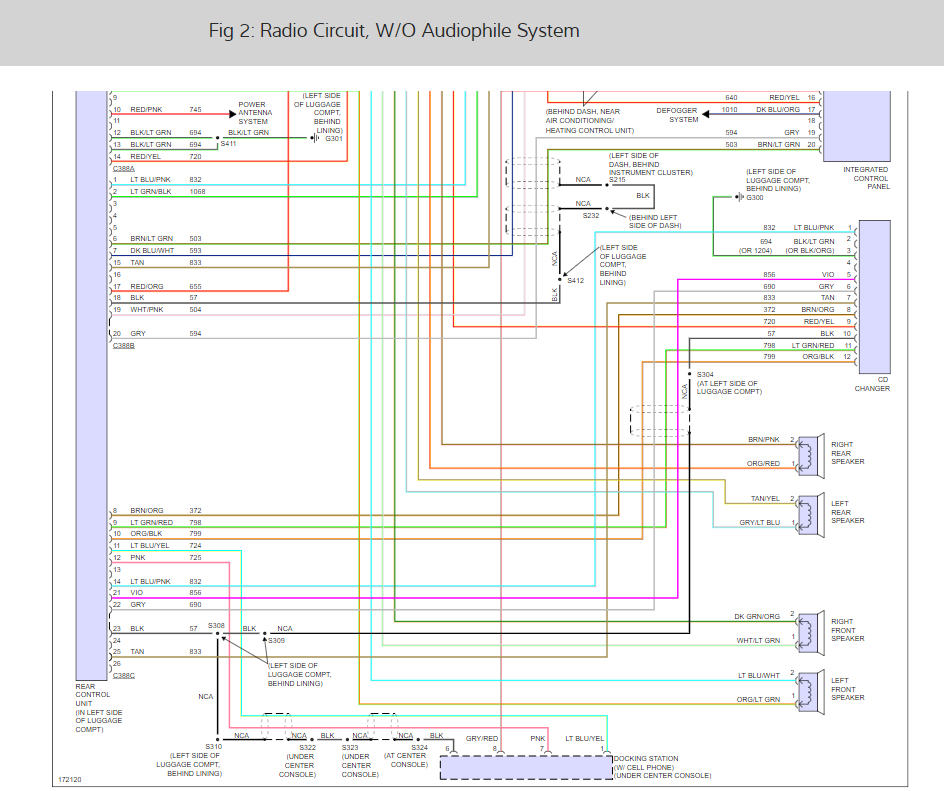Click the S411 splice label

click(x=228, y=144)
